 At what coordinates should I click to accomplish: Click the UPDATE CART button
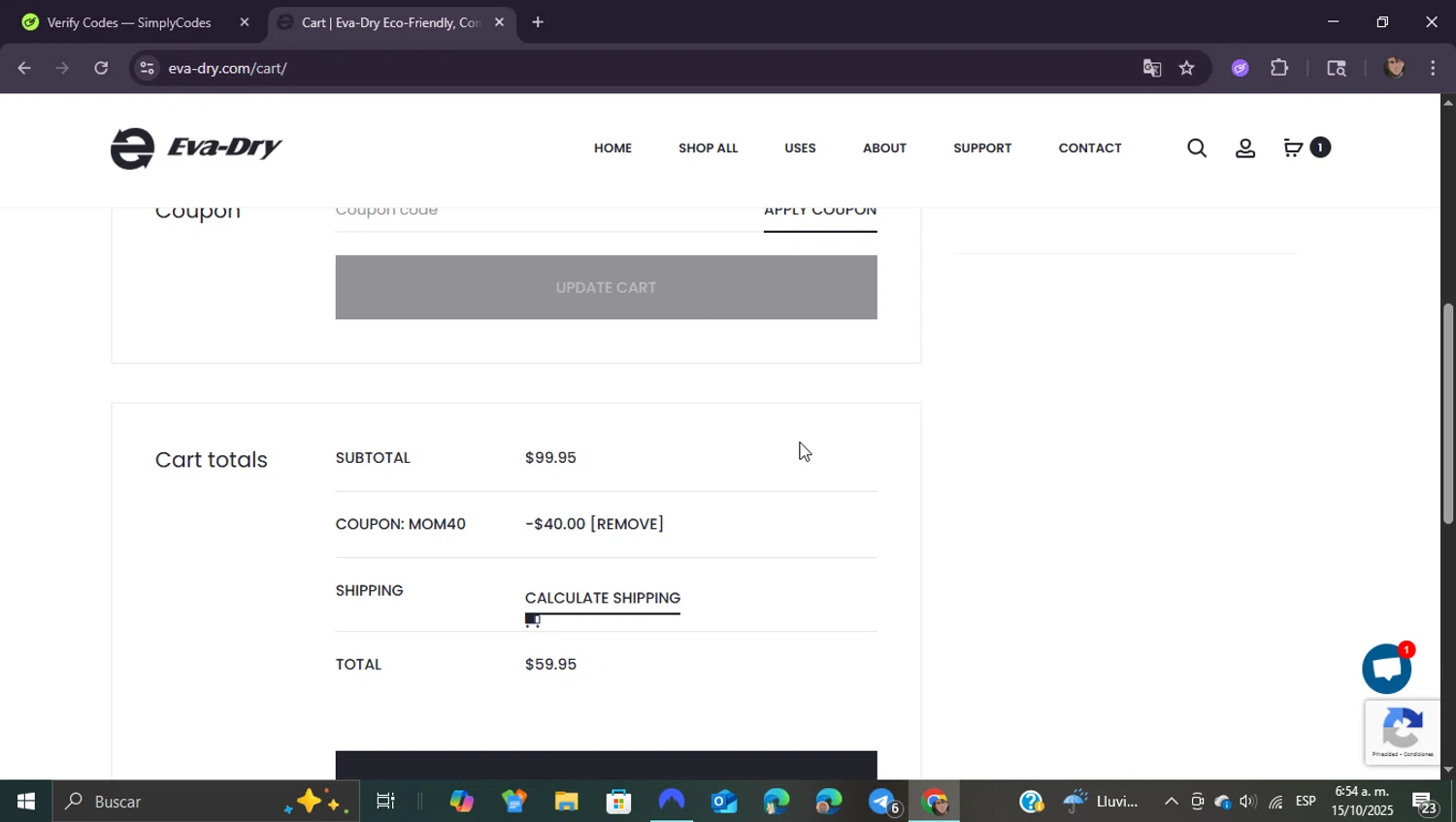606,287
